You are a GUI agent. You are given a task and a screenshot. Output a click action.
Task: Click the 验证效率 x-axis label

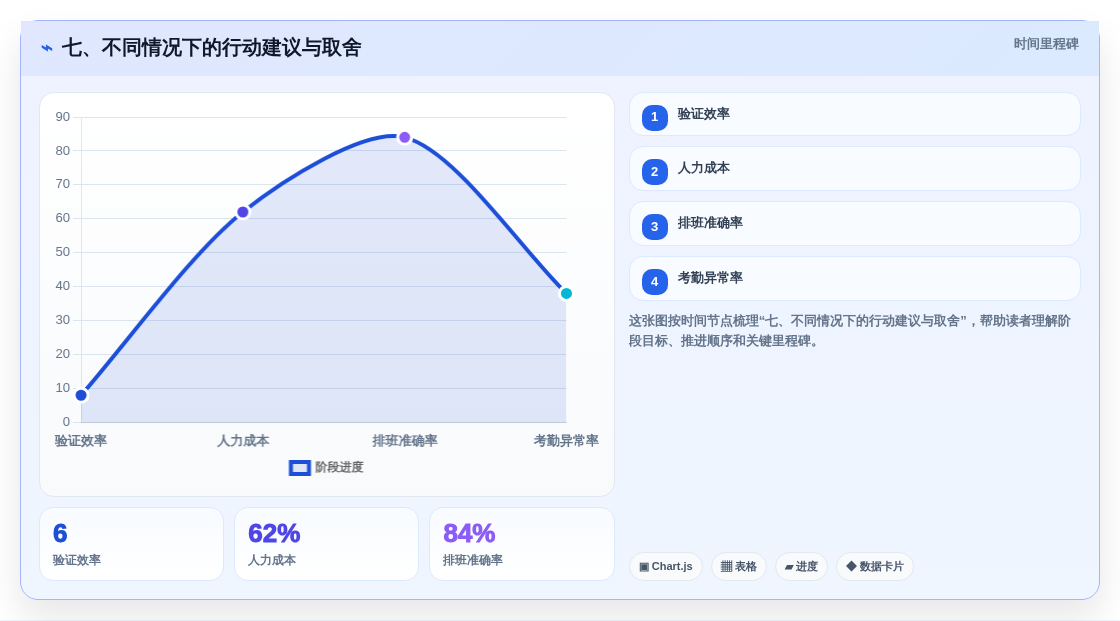[x=81, y=441]
